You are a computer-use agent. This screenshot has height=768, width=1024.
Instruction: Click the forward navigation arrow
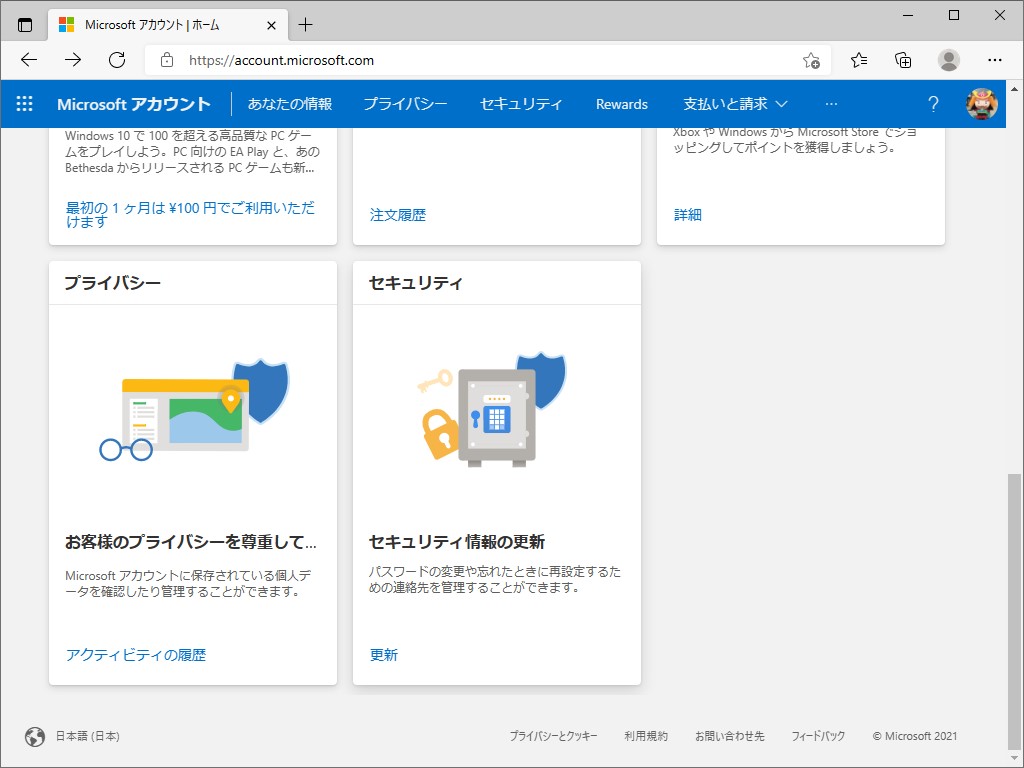(x=72, y=59)
